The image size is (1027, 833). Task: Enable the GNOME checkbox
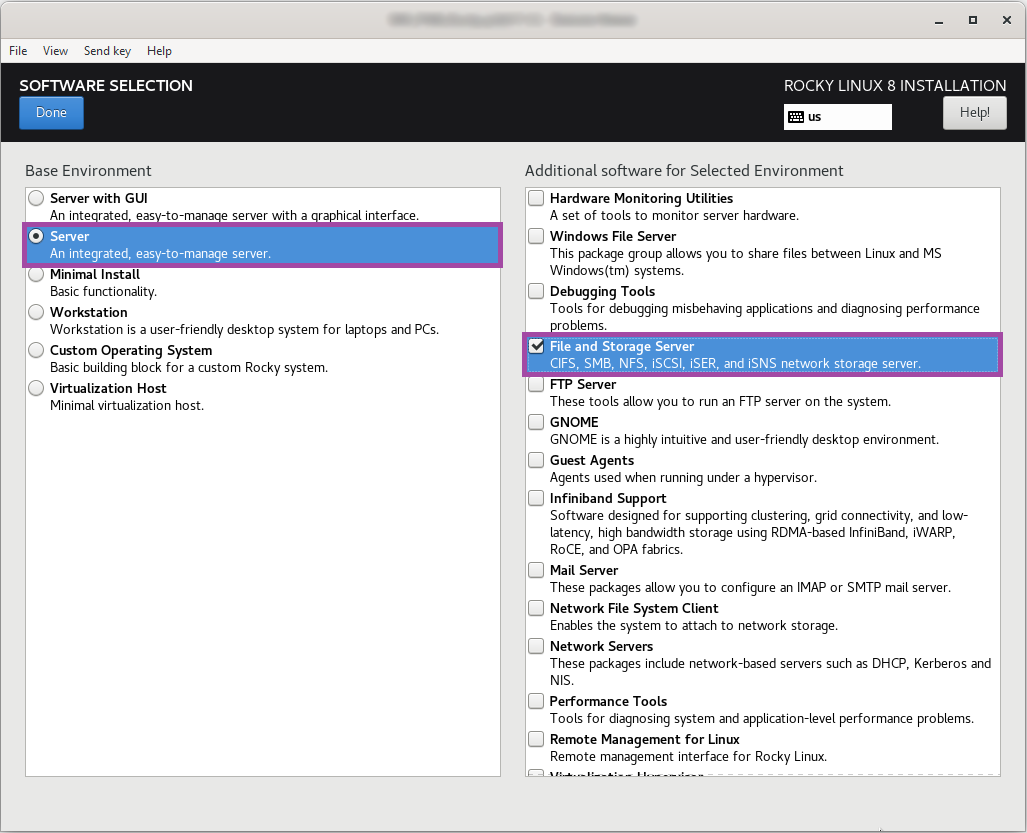tap(536, 422)
